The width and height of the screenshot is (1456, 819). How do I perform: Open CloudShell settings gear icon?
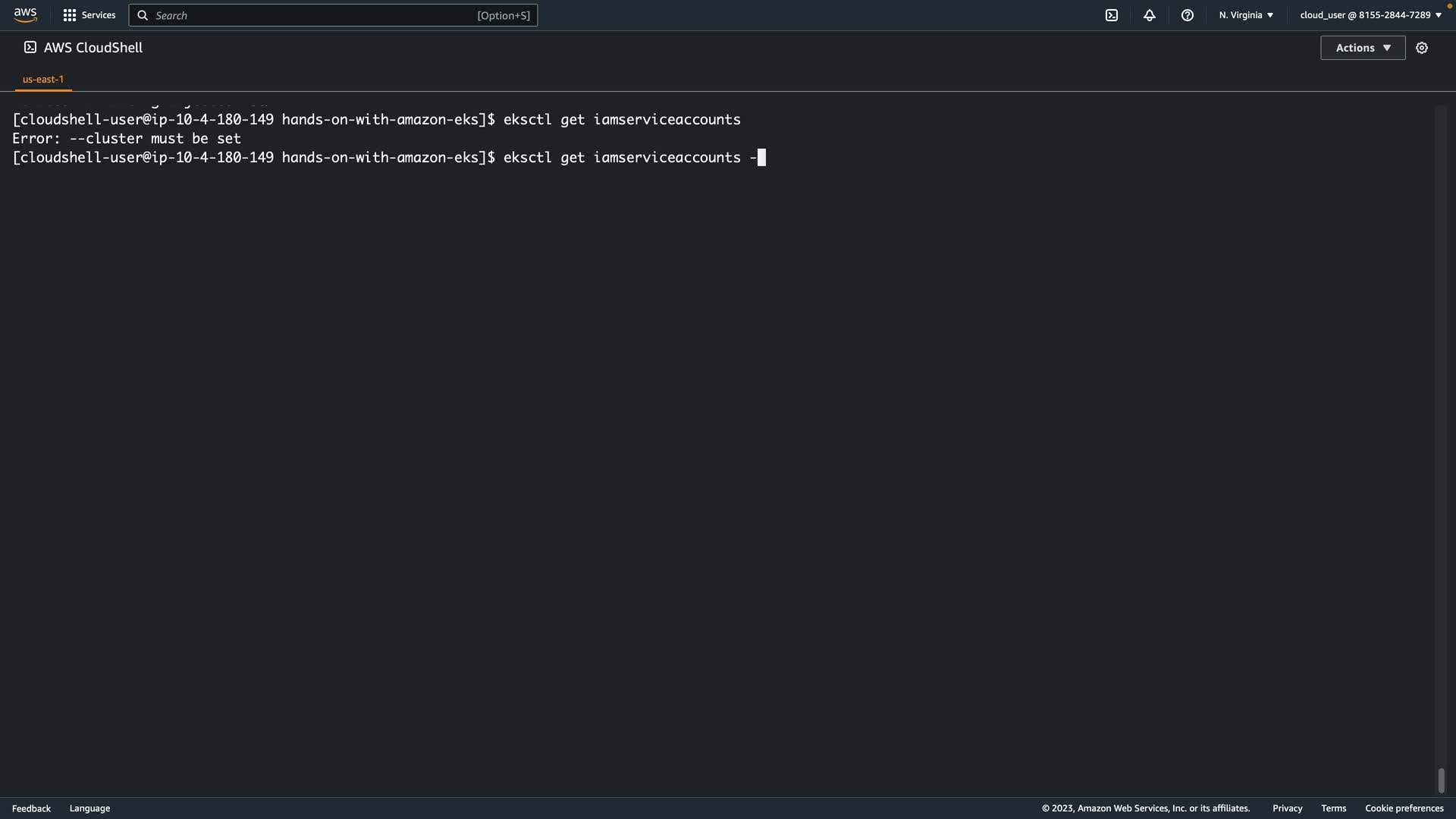coord(1422,48)
